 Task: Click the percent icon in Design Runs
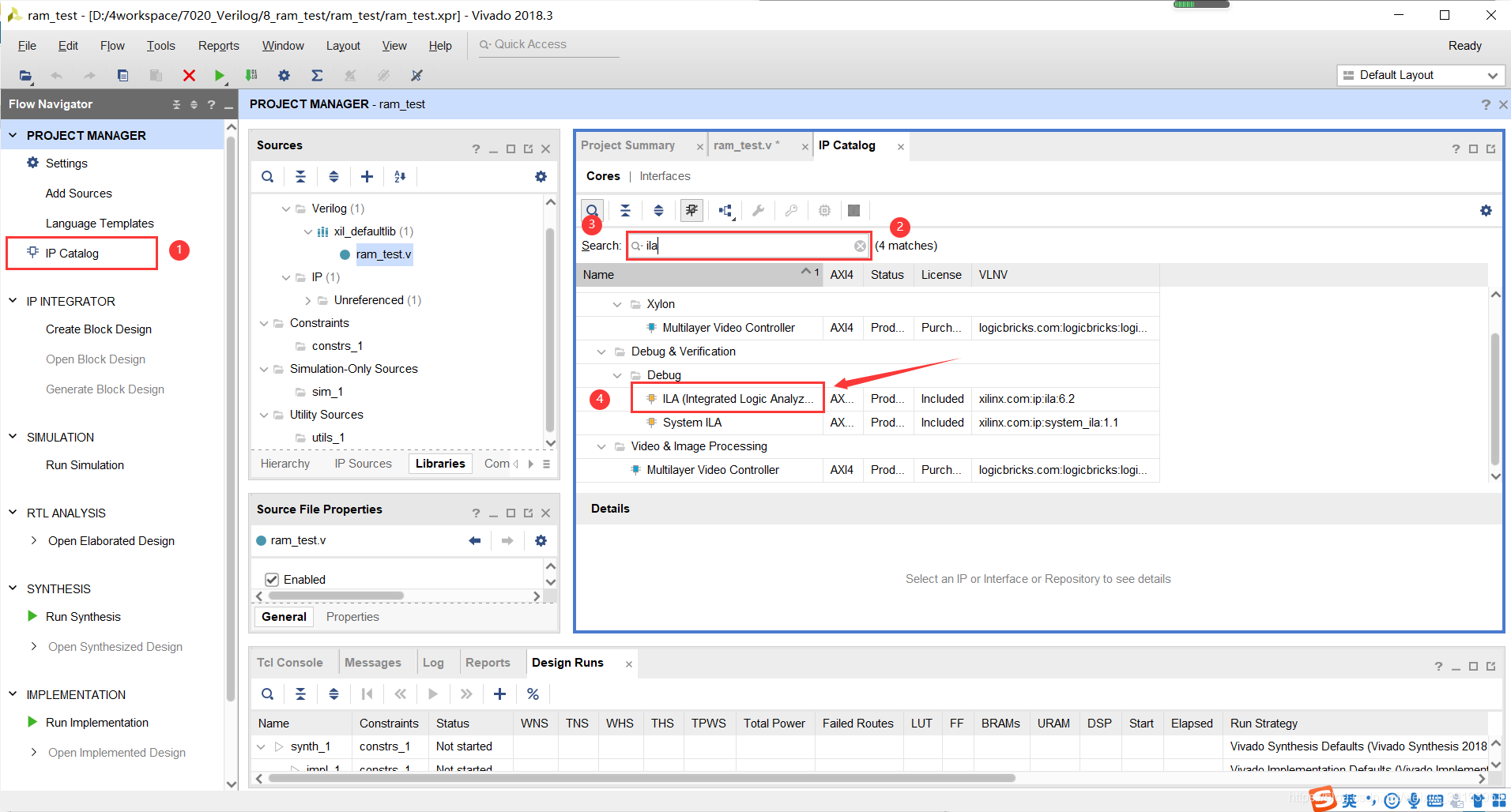(x=533, y=694)
